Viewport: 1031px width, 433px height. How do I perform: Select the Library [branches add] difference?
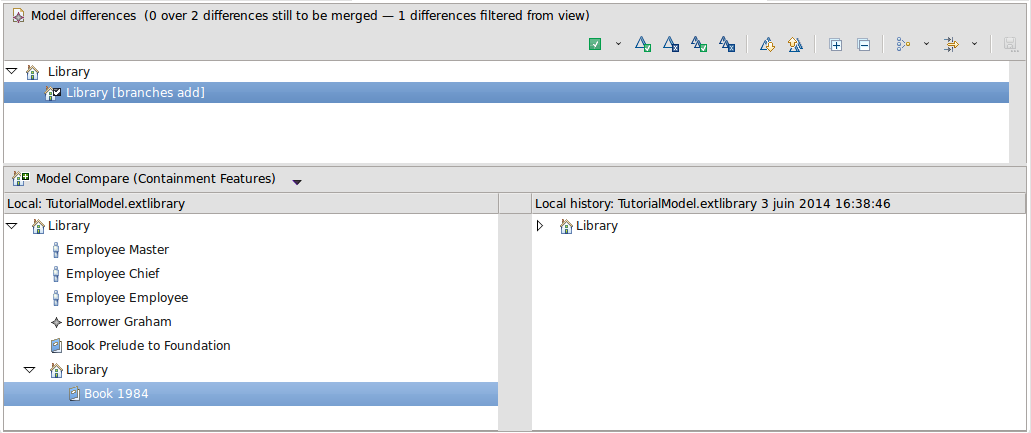tap(135, 93)
